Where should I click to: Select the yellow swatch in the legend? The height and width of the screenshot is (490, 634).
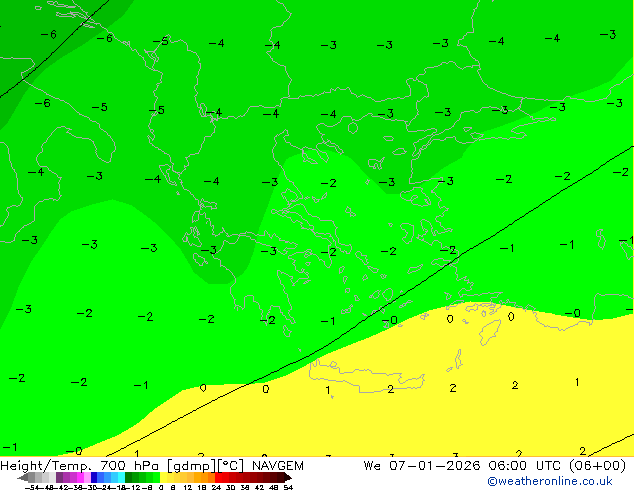tap(163, 478)
